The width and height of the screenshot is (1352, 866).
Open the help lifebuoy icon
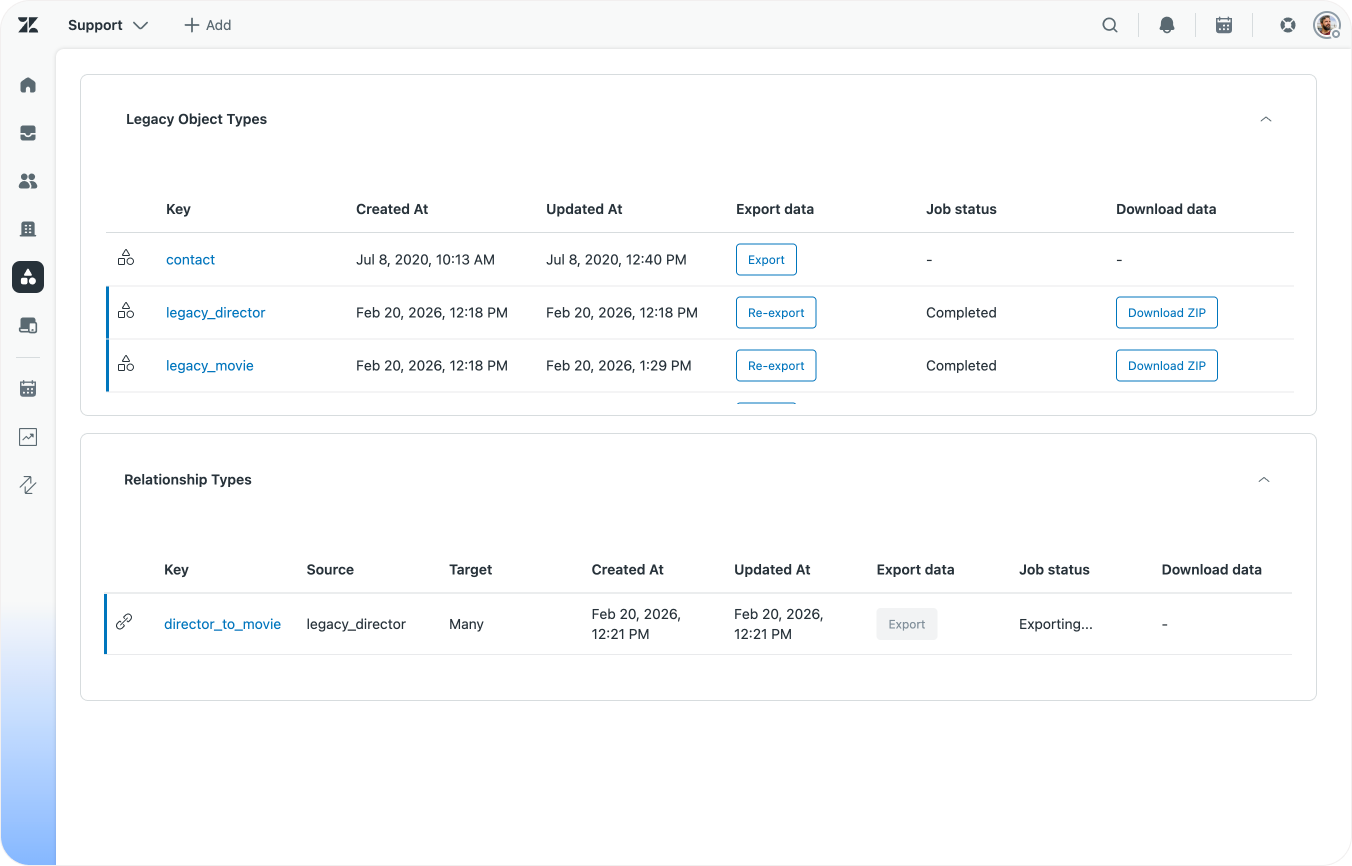[x=1288, y=25]
